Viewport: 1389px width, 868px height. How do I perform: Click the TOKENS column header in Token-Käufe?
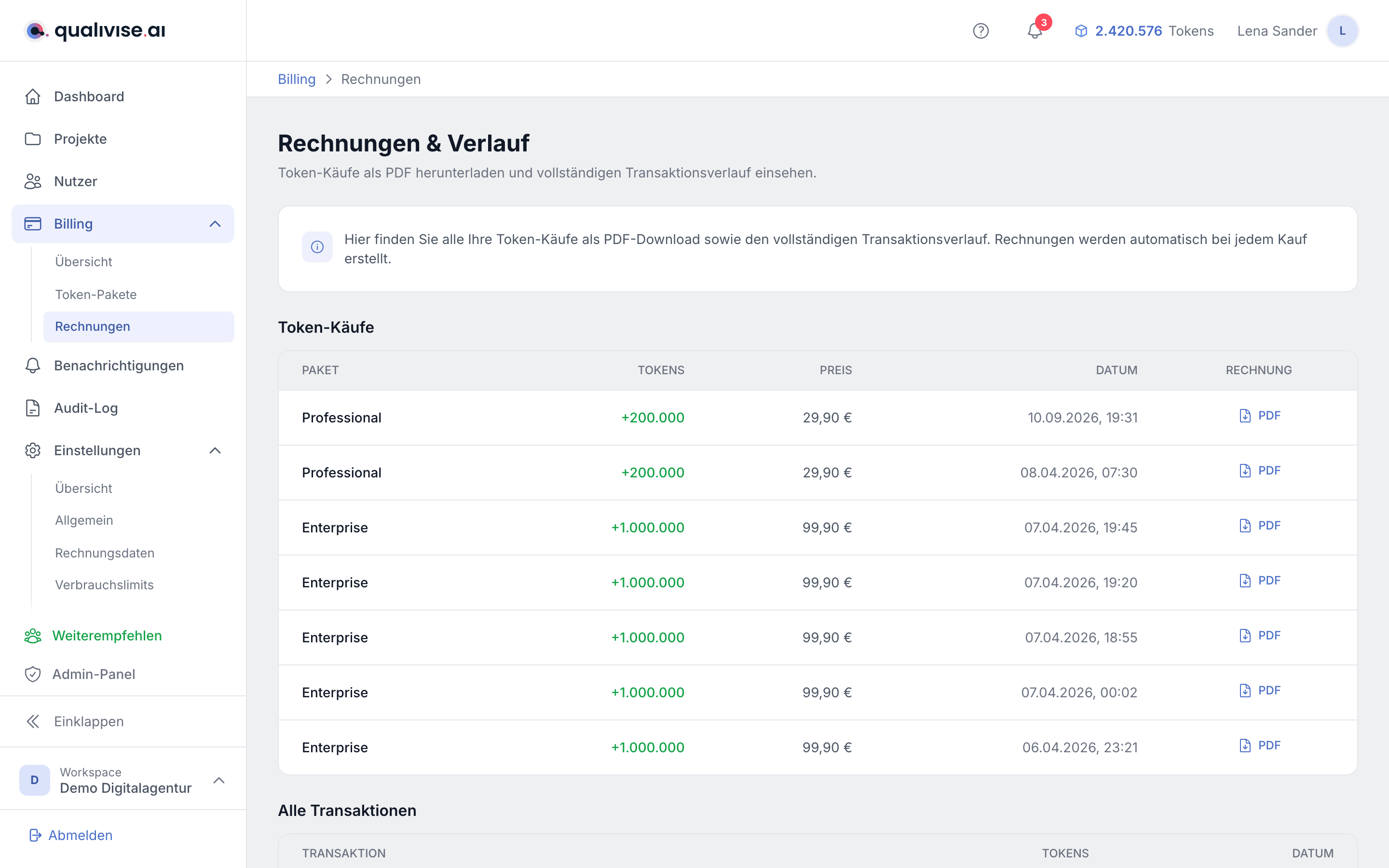(661, 370)
